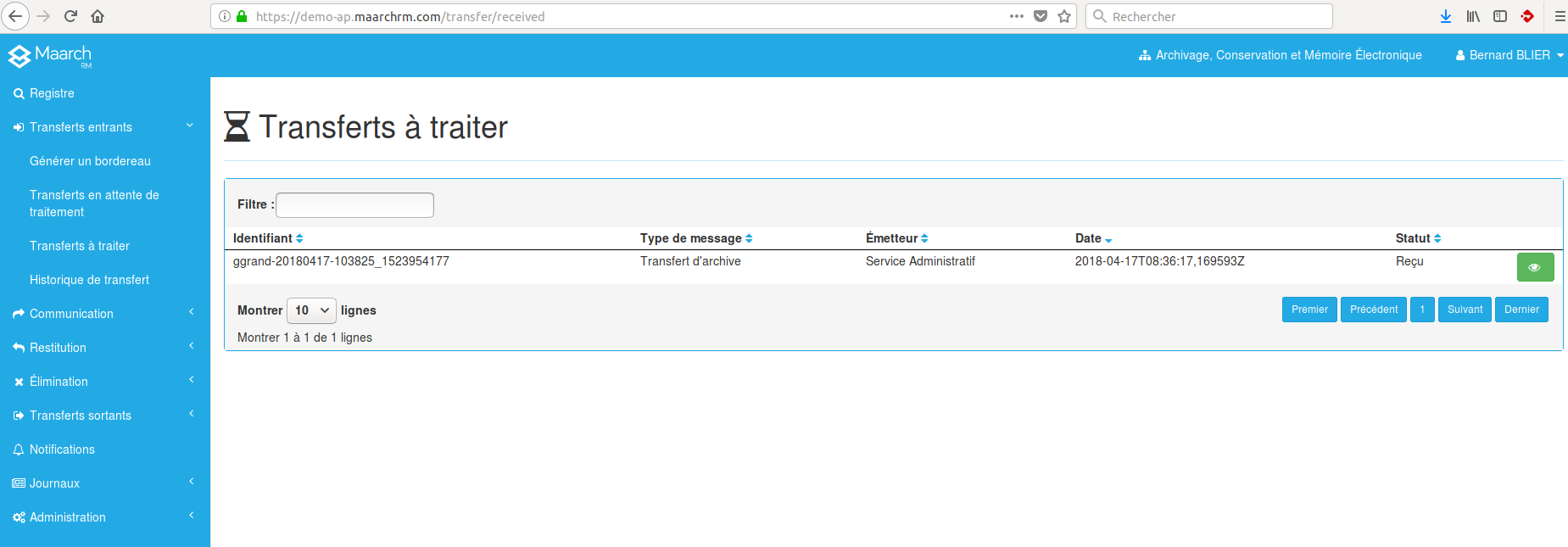The width and height of the screenshot is (1568, 547).
Task: Expand the Élimination menu chevron
Action: 192,380
